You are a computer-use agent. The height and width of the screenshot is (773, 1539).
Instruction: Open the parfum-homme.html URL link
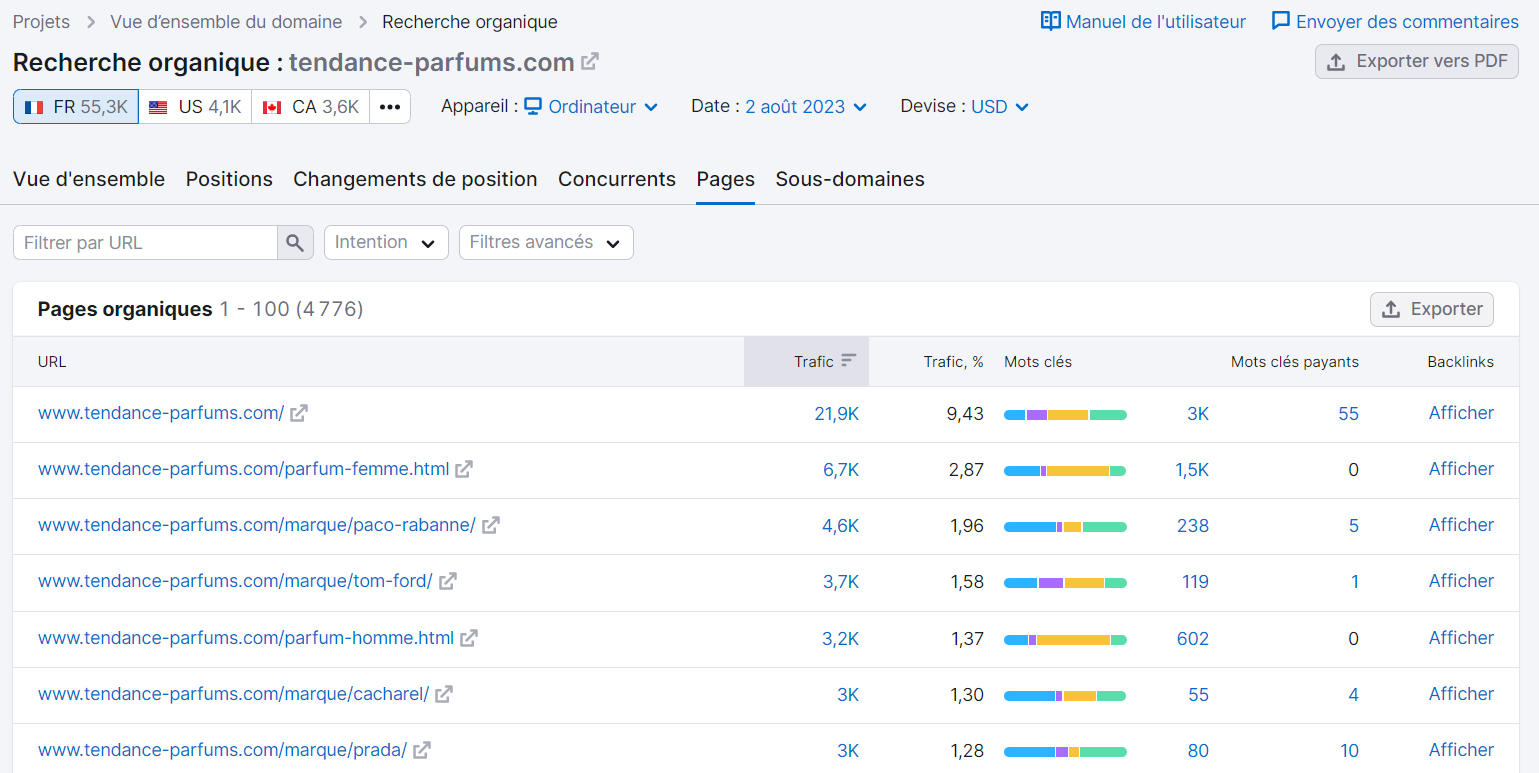[246, 638]
